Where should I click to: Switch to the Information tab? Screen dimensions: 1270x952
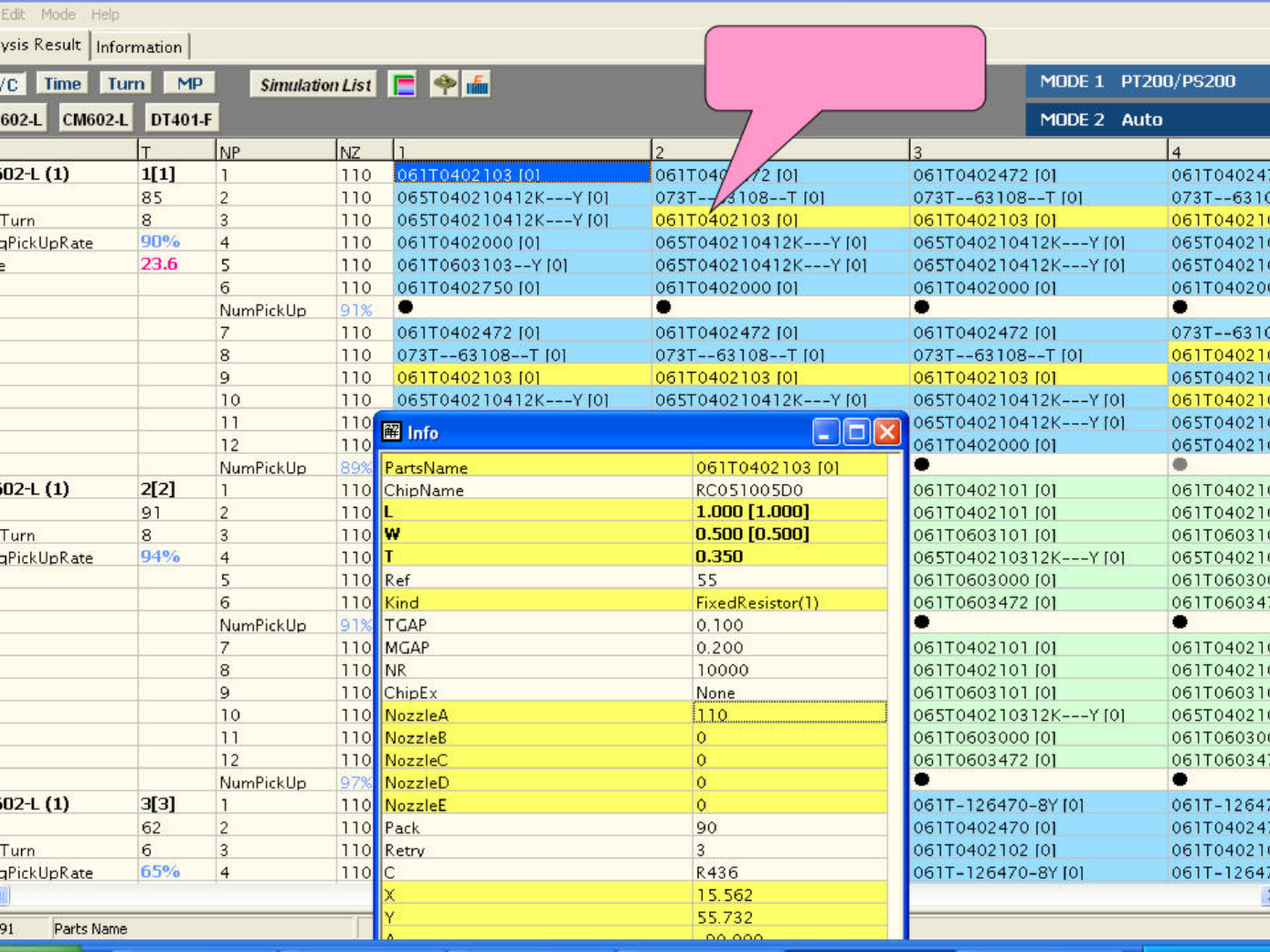click(139, 47)
